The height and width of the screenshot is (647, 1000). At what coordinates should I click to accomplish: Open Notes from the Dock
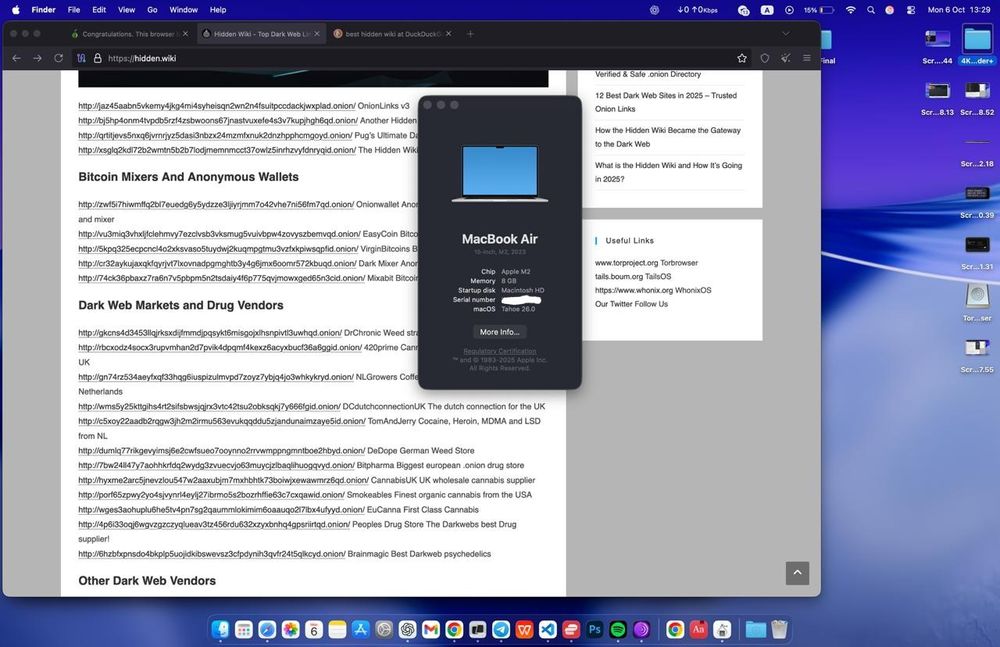click(x=337, y=630)
